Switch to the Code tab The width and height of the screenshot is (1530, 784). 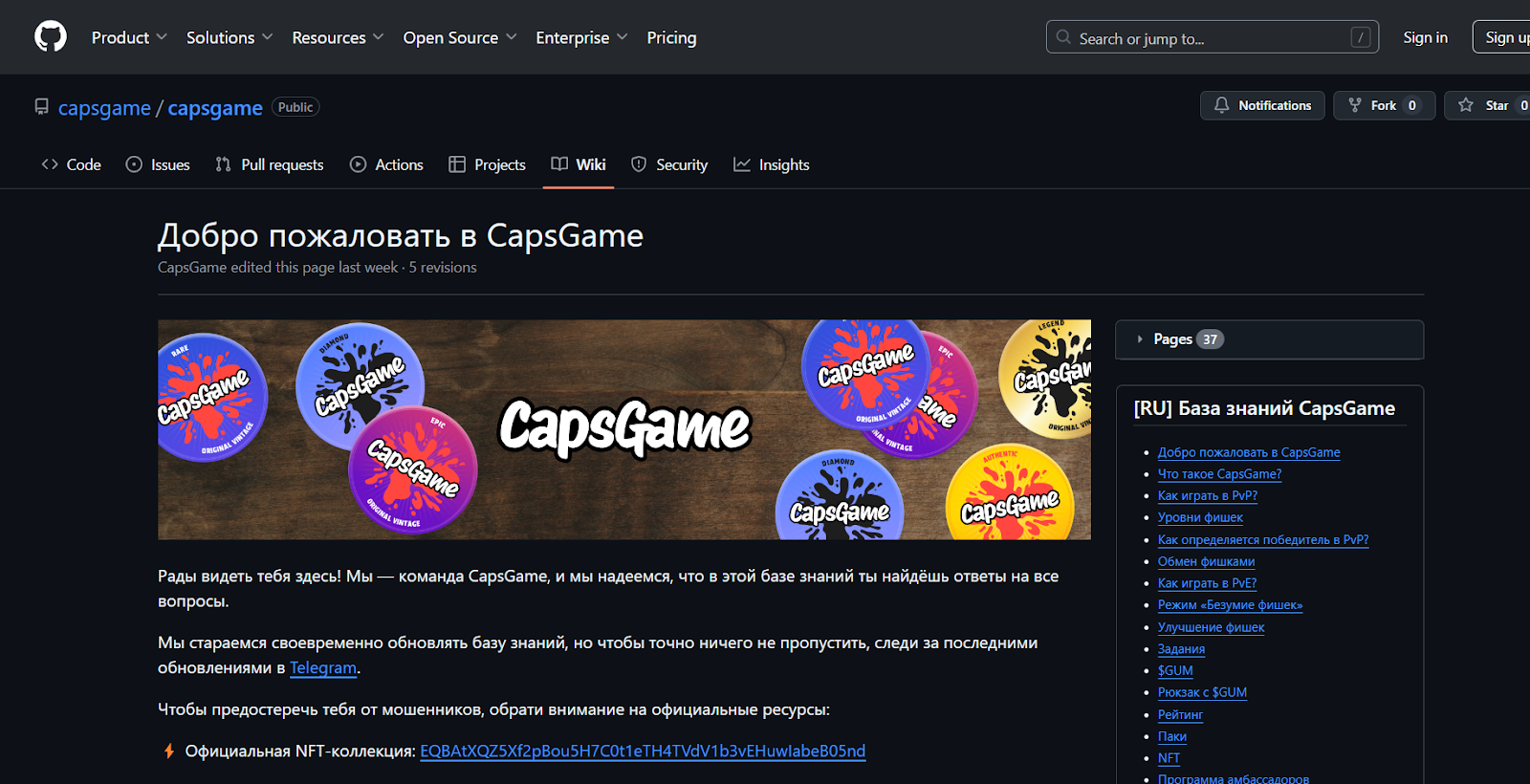point(72,164)
